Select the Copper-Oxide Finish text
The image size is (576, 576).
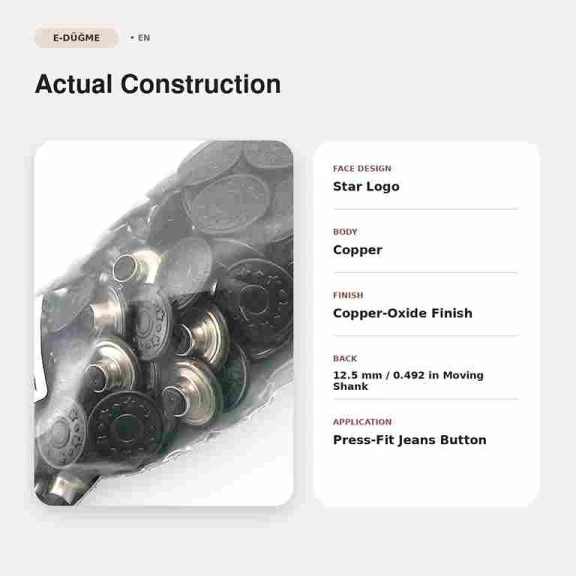tap(403, 313)
